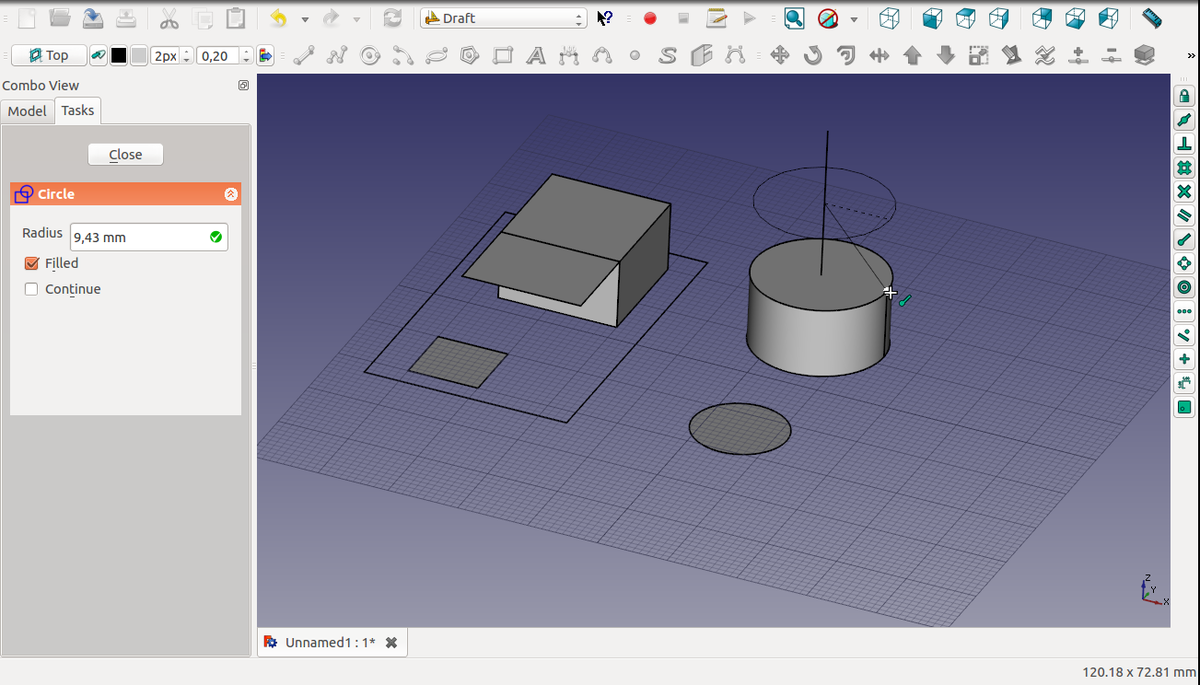The width and height of the screenshot is (1200, 685).
Task: Select the Draft Move tool
Action: (x=780, y=56)
